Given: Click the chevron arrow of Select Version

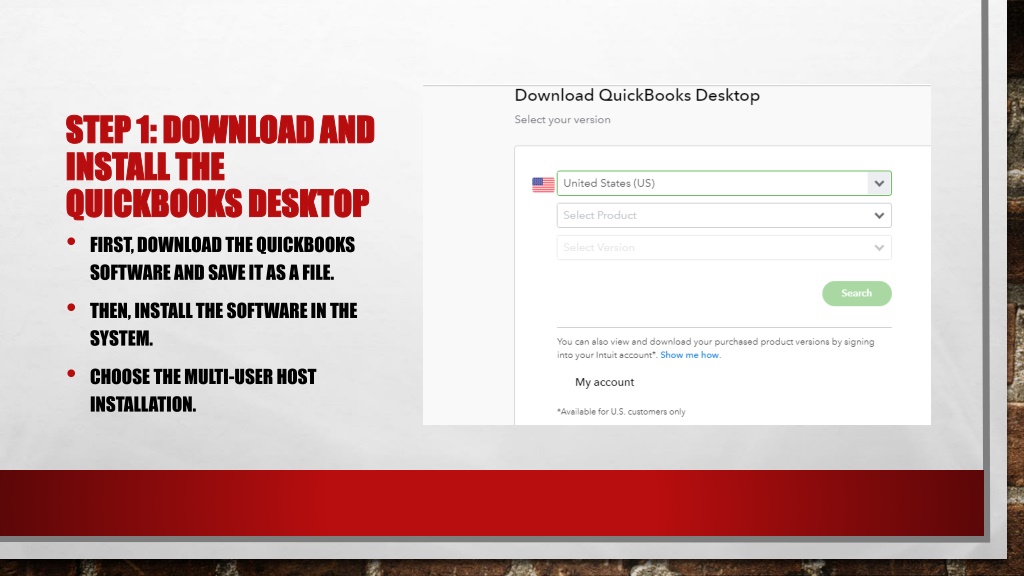Looking at the screenshot, I should (x=879, y=248).
